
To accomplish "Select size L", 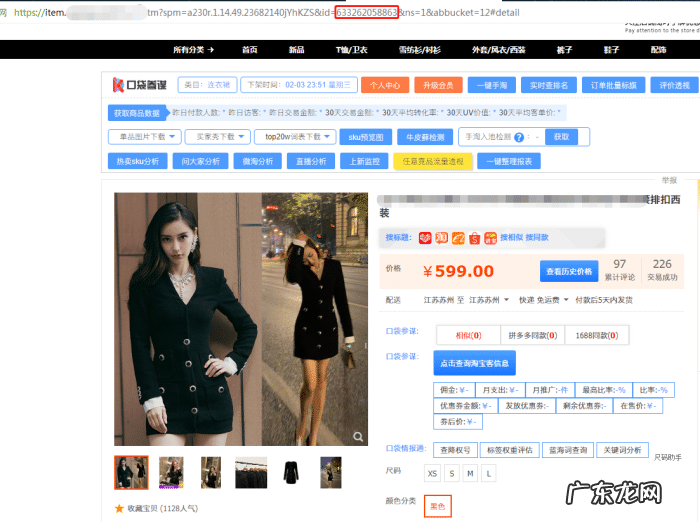I will [x=488, y=473].
